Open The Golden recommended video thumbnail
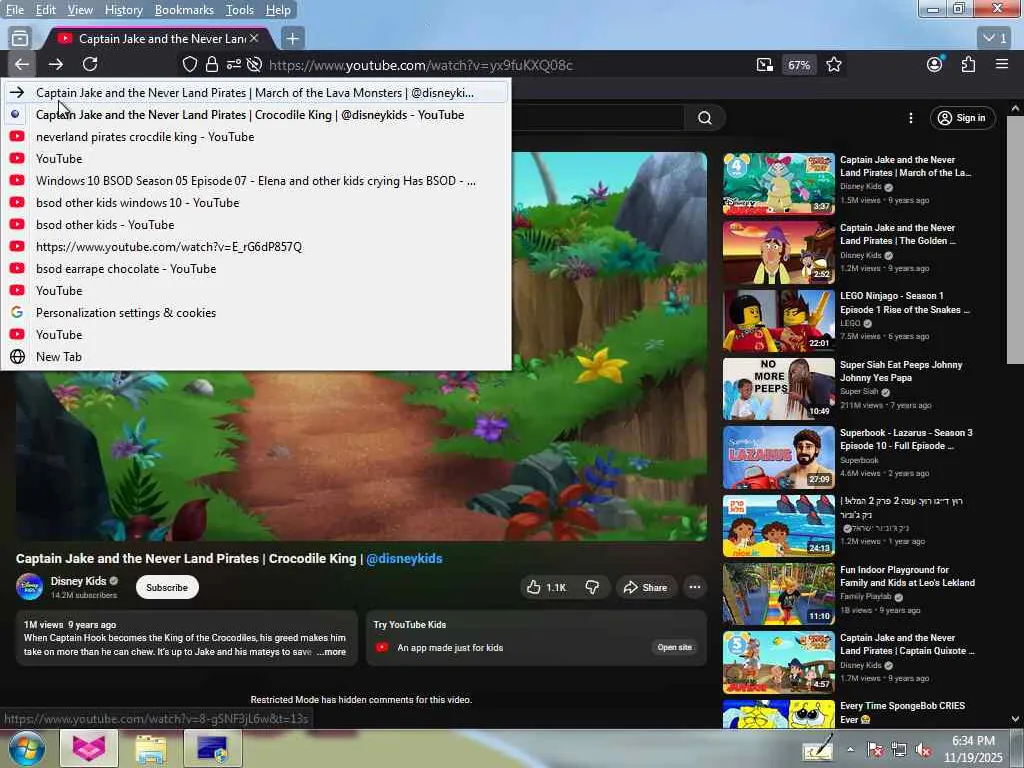This screenshot has width=1024, height=768. [778, 252]
